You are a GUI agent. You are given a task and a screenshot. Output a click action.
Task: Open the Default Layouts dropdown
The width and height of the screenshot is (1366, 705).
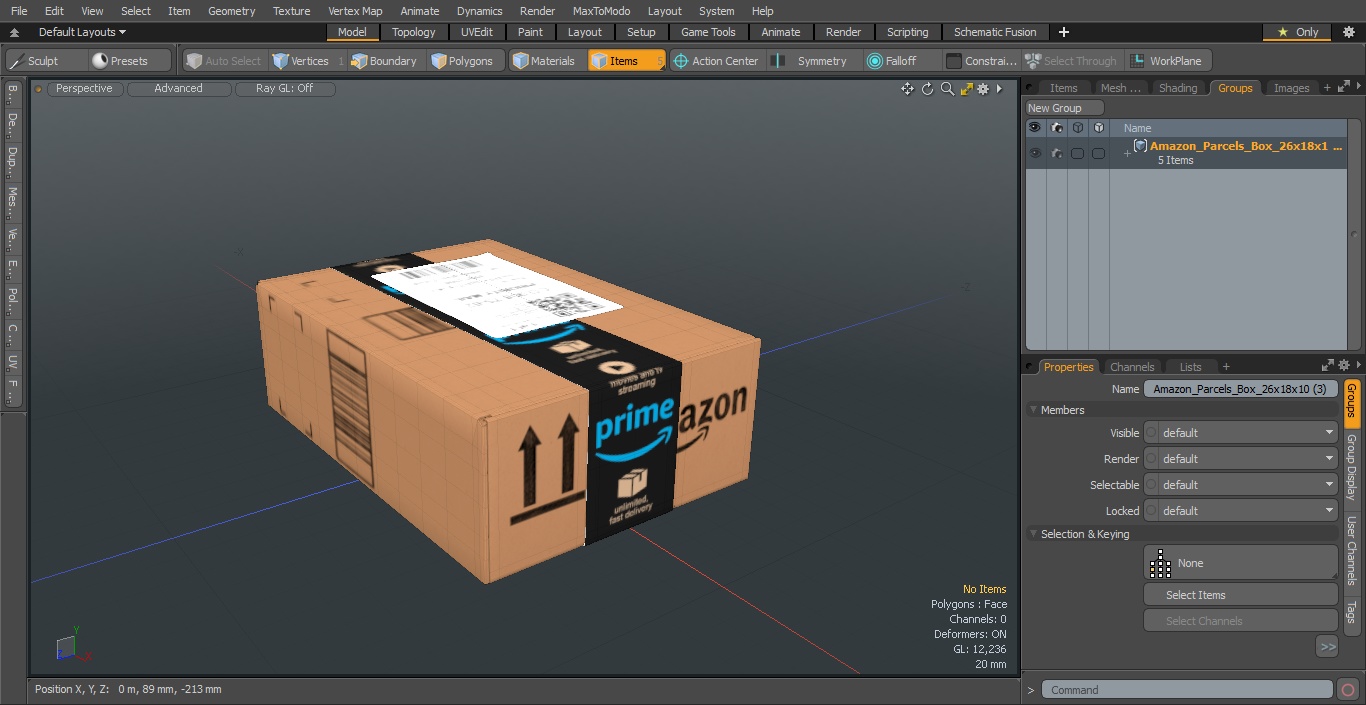point(83,32)
